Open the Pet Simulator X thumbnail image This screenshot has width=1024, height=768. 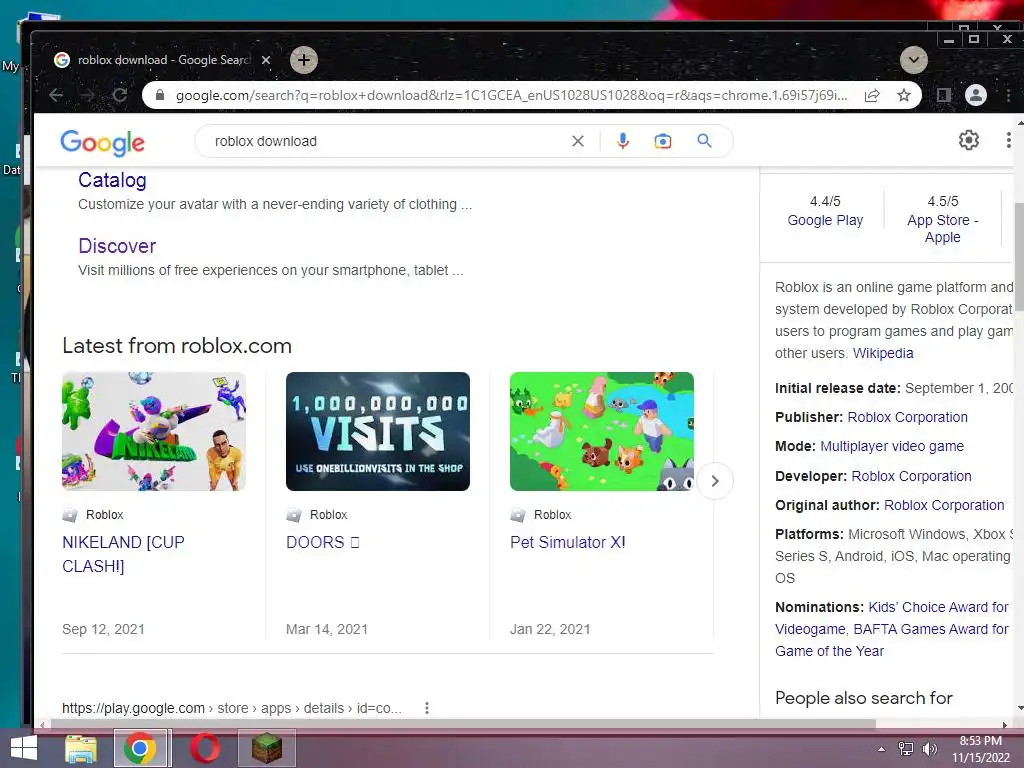click(x=602, y=431)
